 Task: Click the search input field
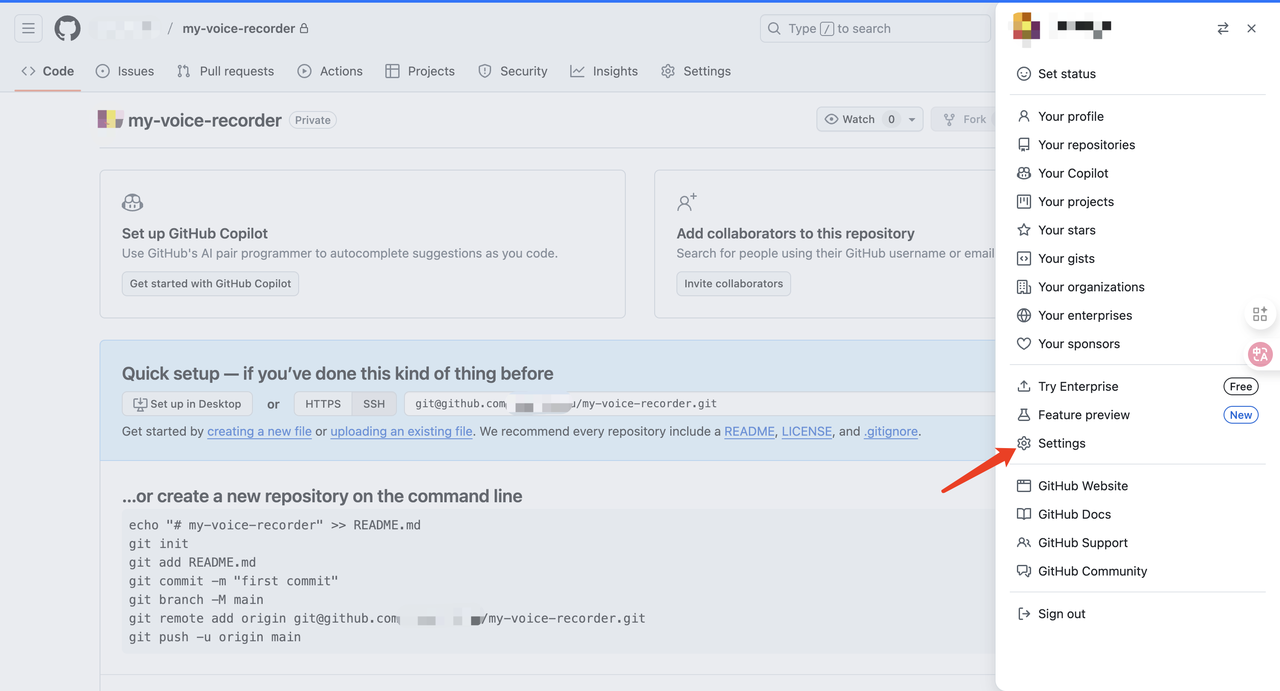(875, 29)
